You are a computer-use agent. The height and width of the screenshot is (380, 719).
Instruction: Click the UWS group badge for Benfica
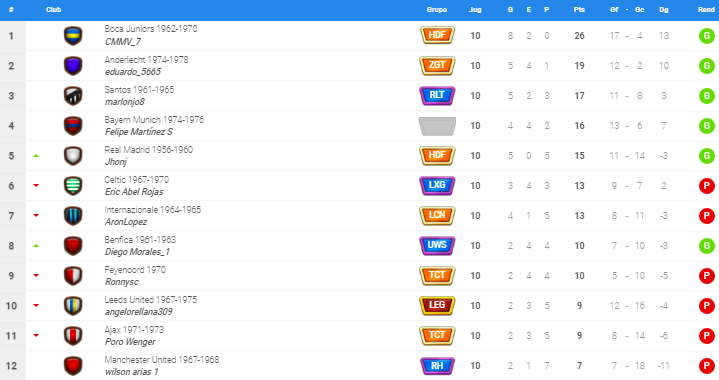coord(437,245)
